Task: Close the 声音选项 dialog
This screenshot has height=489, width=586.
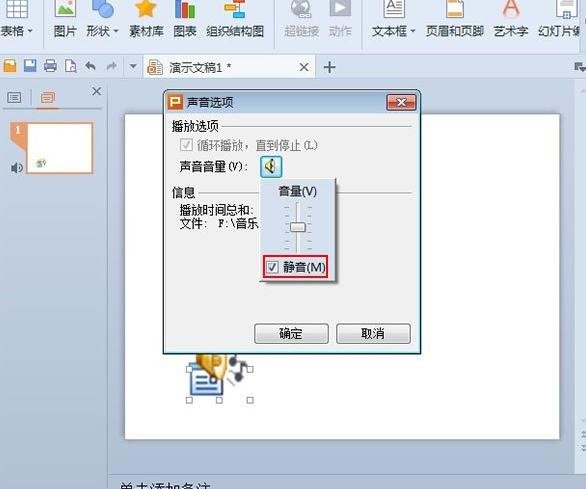Action: click(401, 102)
